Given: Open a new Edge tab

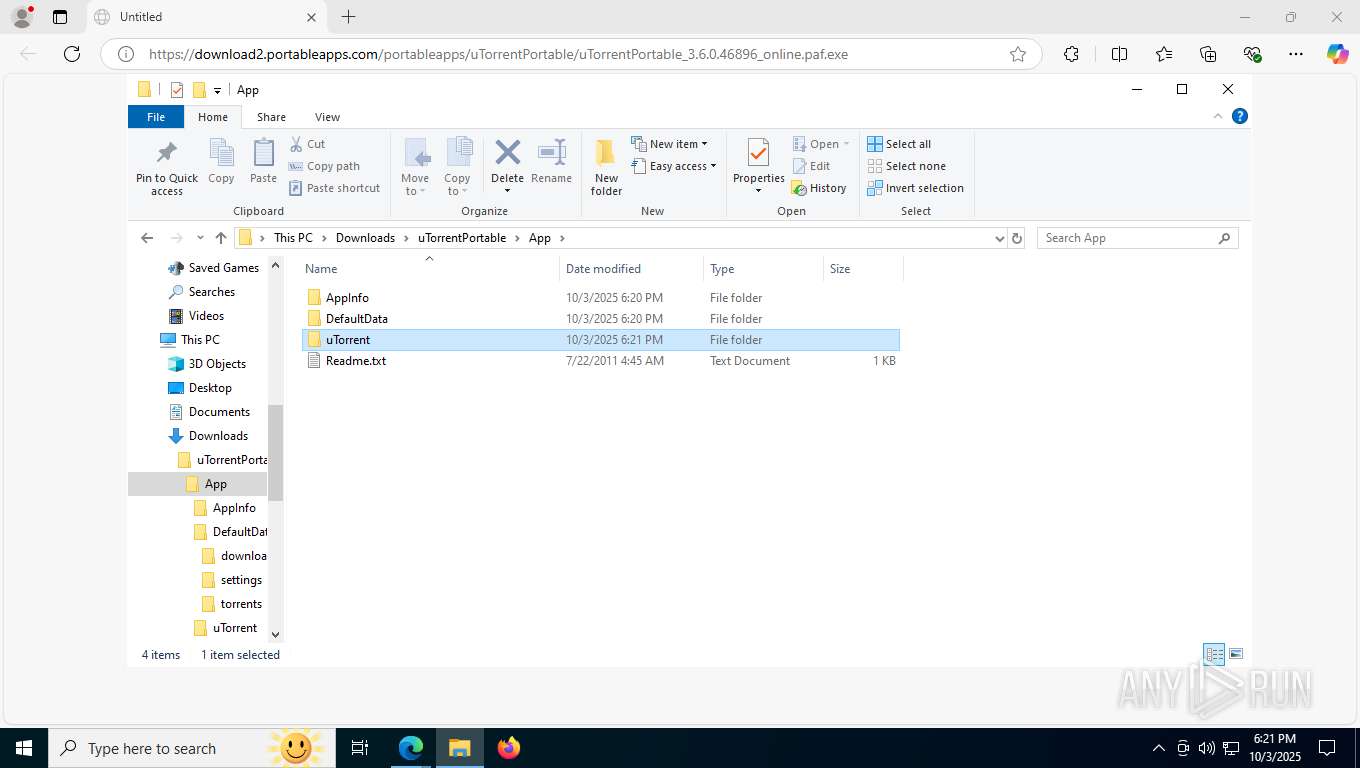Looking at the screenshot, I should [348, 17].
